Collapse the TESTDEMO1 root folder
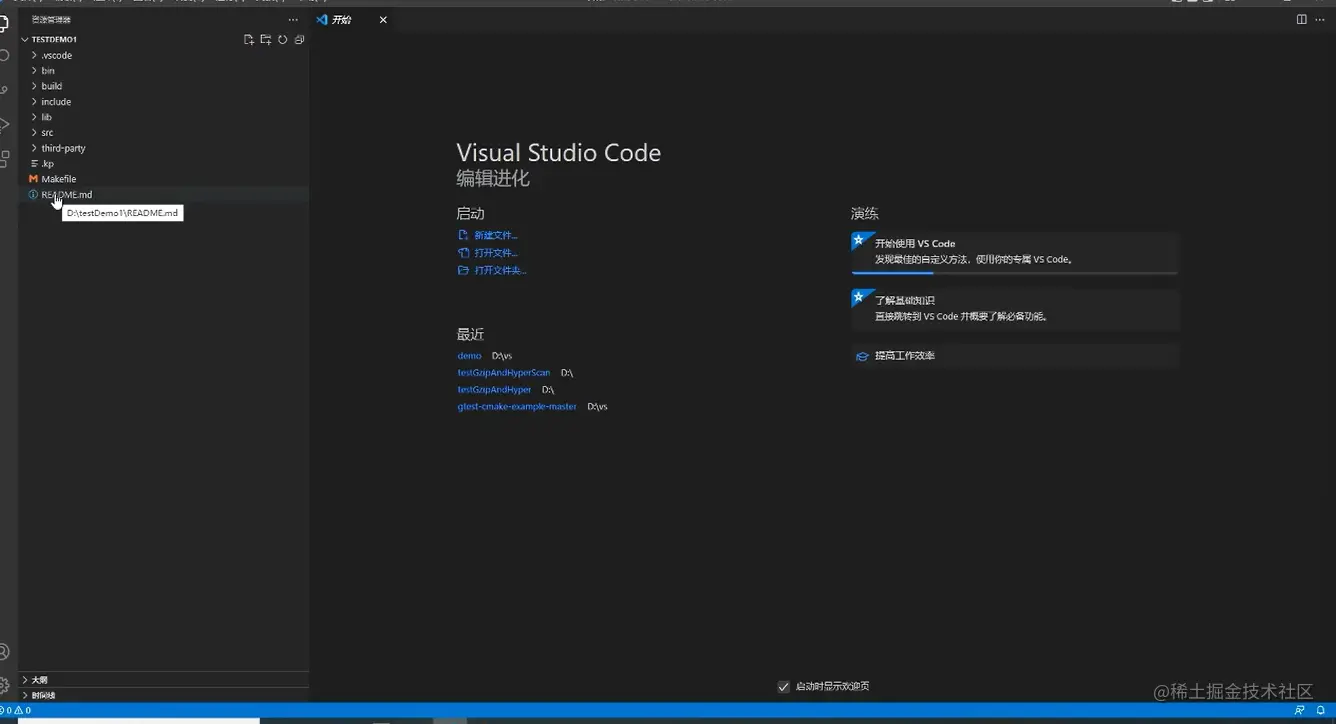 [164, 40]
